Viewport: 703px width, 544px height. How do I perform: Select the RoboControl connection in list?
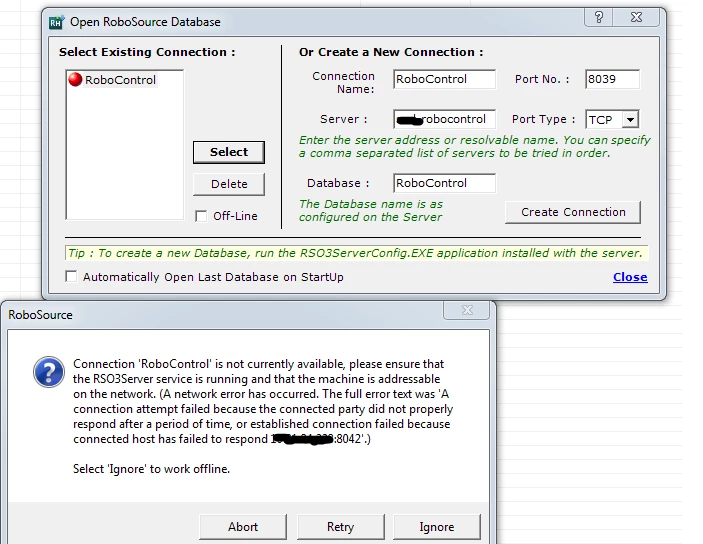[x=120, y=80]
